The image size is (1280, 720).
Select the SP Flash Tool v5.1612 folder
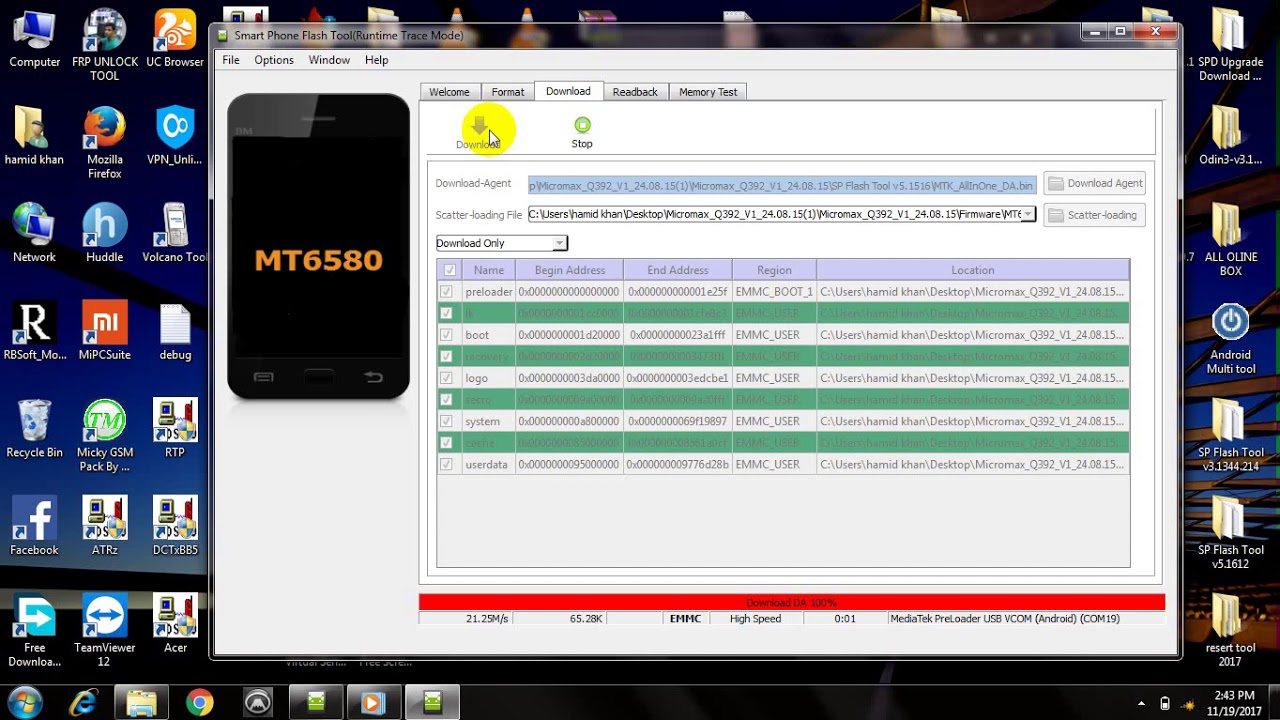click(1230, 534)
